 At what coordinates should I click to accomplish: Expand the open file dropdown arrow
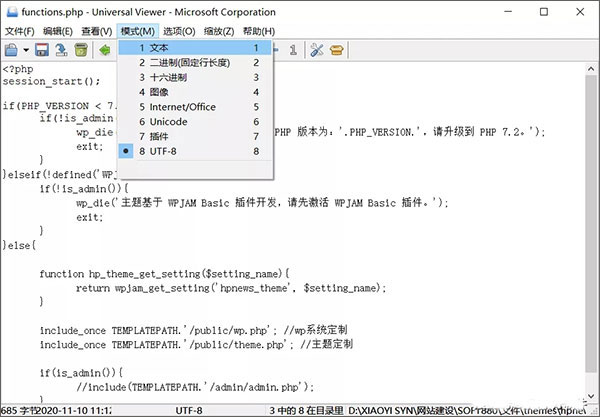24,49
